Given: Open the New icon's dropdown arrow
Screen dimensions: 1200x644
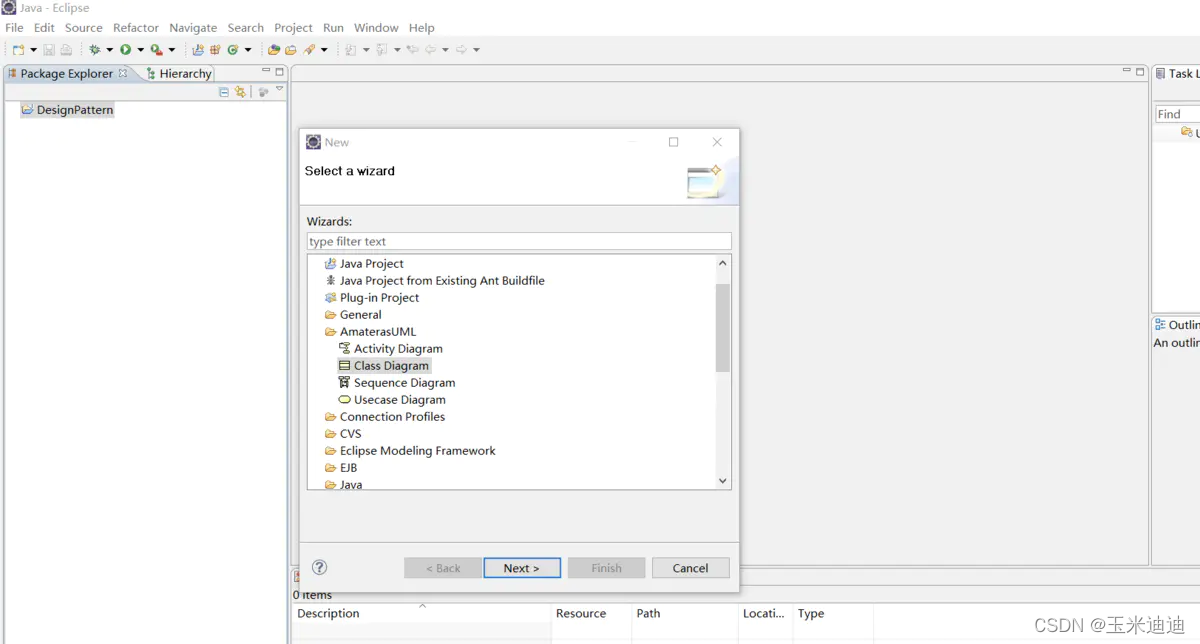Looking at the screenshot, I should 33,50.
